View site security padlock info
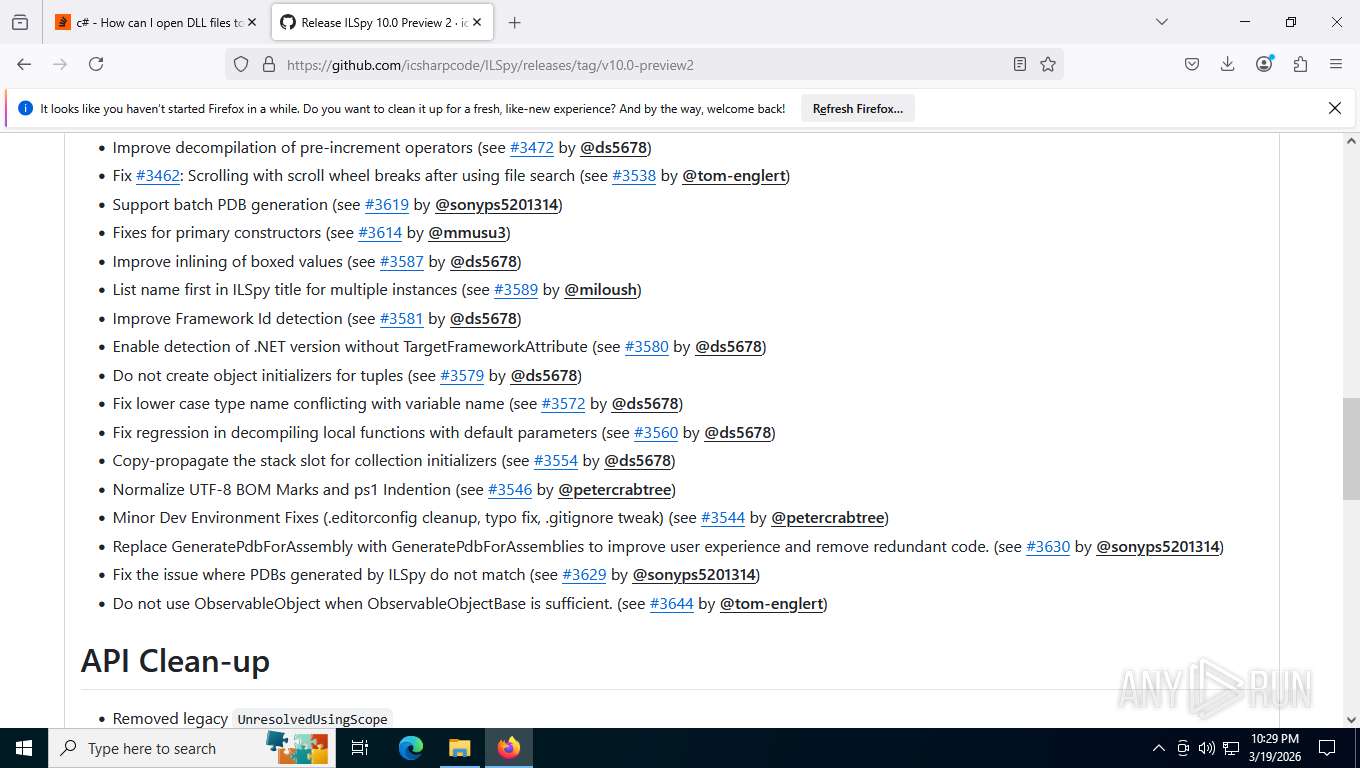The width and height of the screenshot is (1360, 768). pyautogui.click(x=268, y=64)
